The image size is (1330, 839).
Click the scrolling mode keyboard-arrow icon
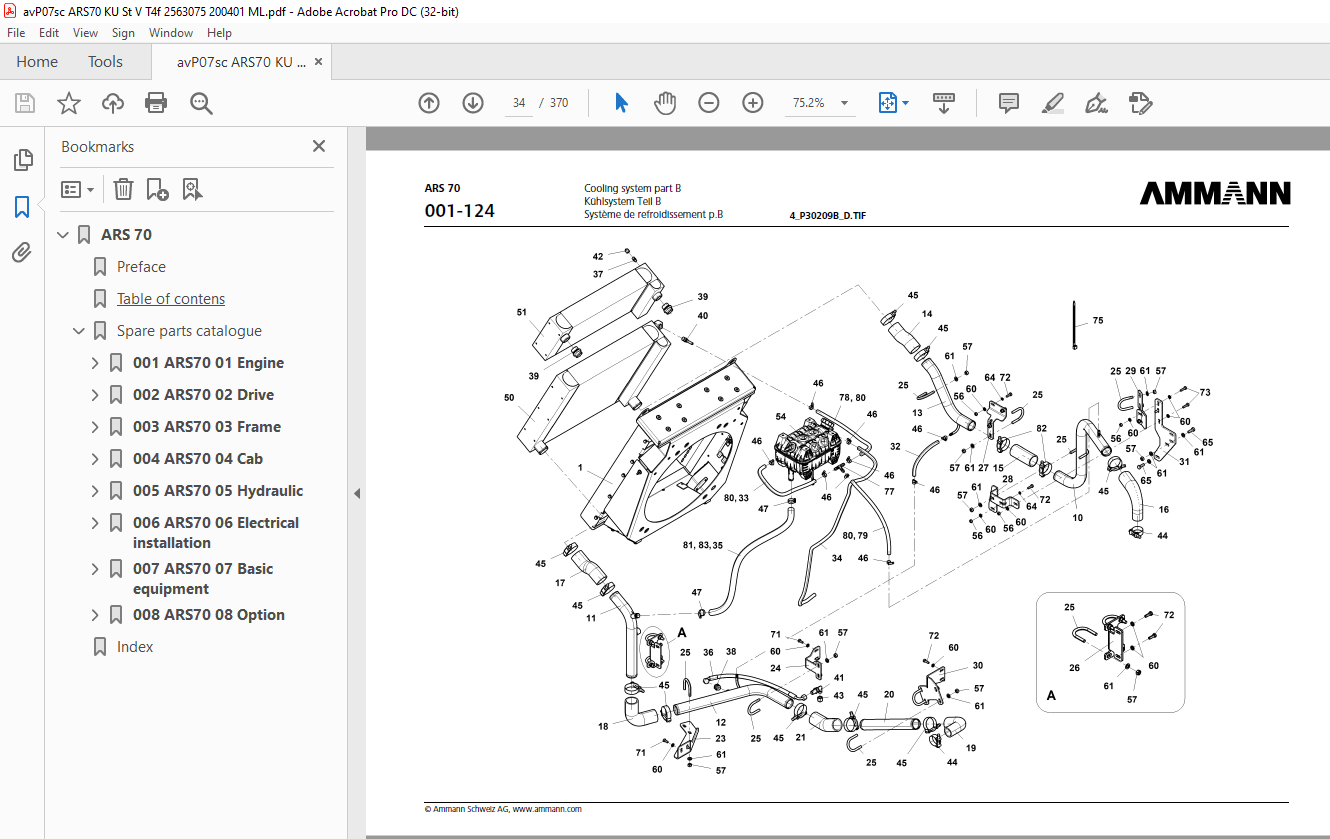pos(944,103)
